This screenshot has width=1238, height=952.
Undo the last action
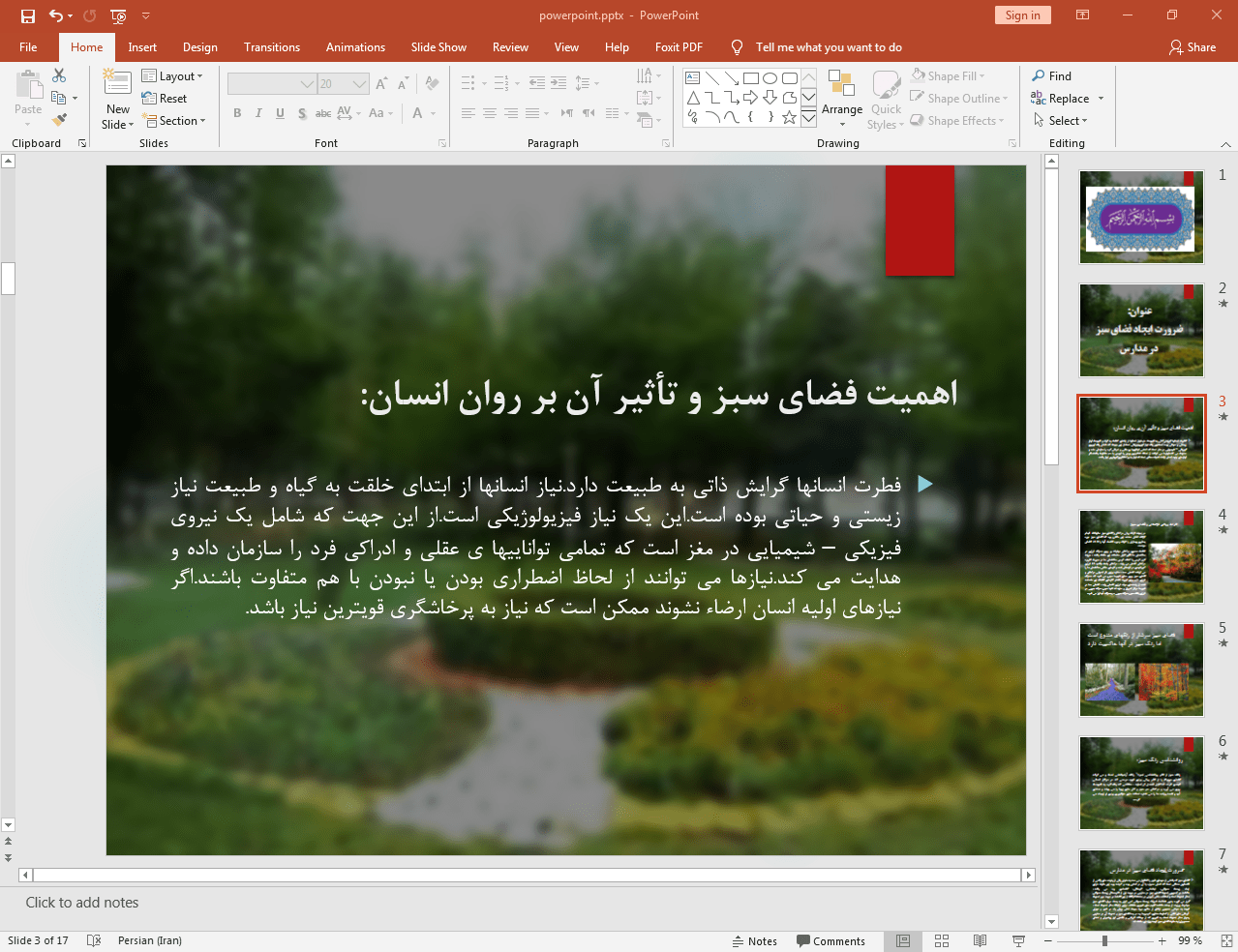pos(56,15)
